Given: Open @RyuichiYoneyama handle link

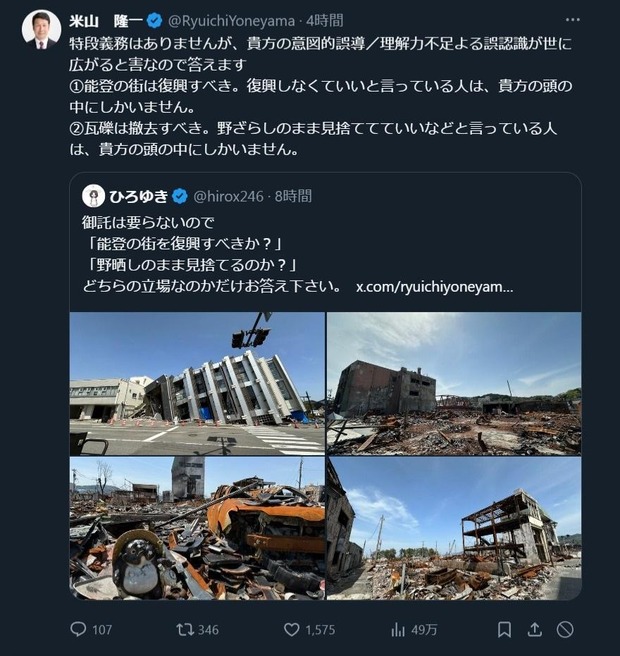Looking at the screenshot, I should click(x=231, y=20).
